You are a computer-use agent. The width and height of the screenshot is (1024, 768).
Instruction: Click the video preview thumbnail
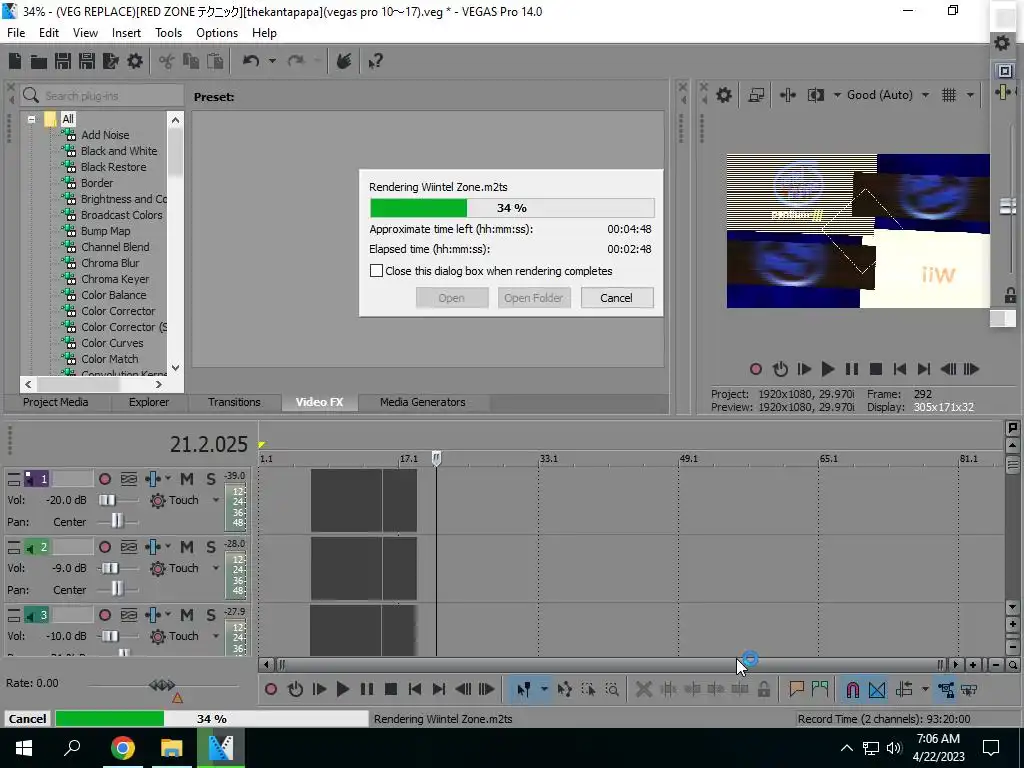[858, 231]
